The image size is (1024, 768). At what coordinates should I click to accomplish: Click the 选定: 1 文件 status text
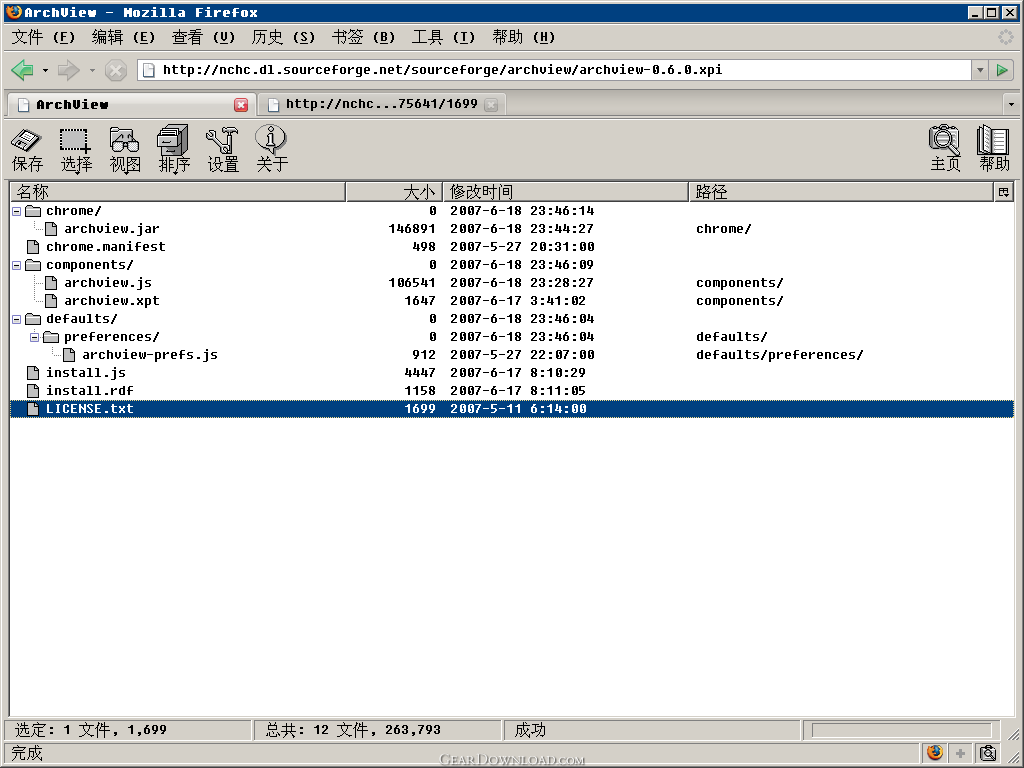91,729
